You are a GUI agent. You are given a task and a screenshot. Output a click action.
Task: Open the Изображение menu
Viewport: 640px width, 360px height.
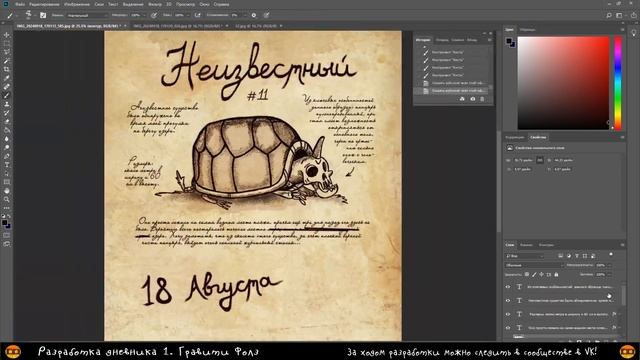[x=77, y=4]
